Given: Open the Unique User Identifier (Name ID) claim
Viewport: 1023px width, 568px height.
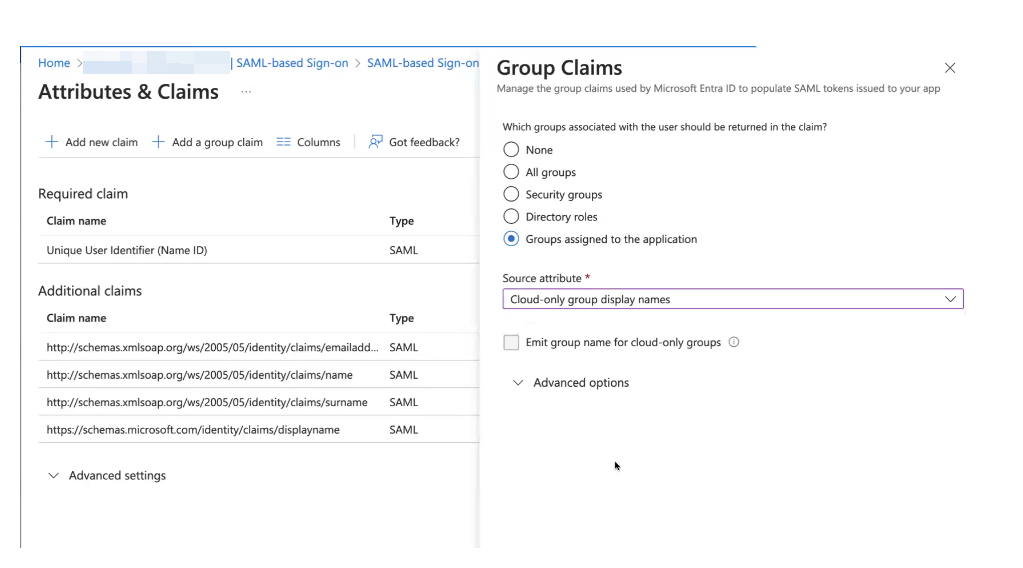Looking at the screenshot, I should [x=127, y=250].
